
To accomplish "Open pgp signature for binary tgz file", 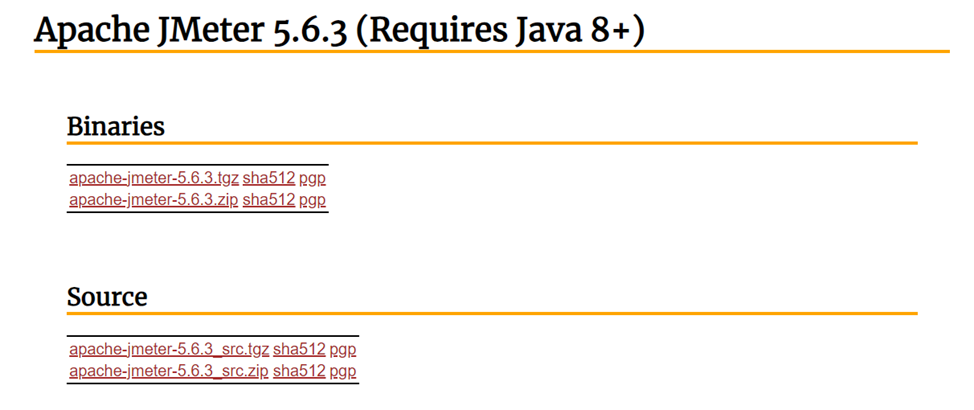I will coord(312,179).
